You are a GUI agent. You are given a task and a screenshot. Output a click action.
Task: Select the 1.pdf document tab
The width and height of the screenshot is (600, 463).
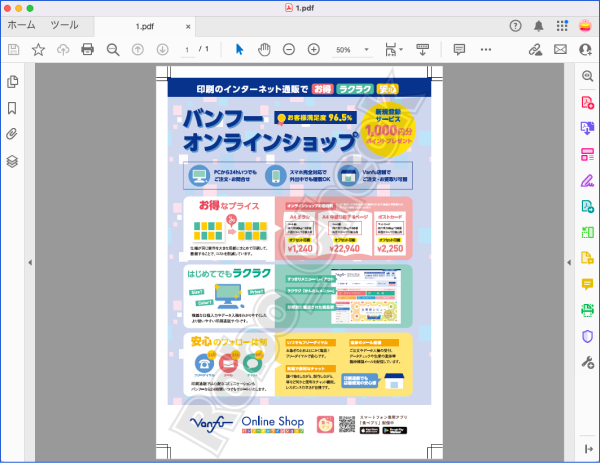pos(145,26)
